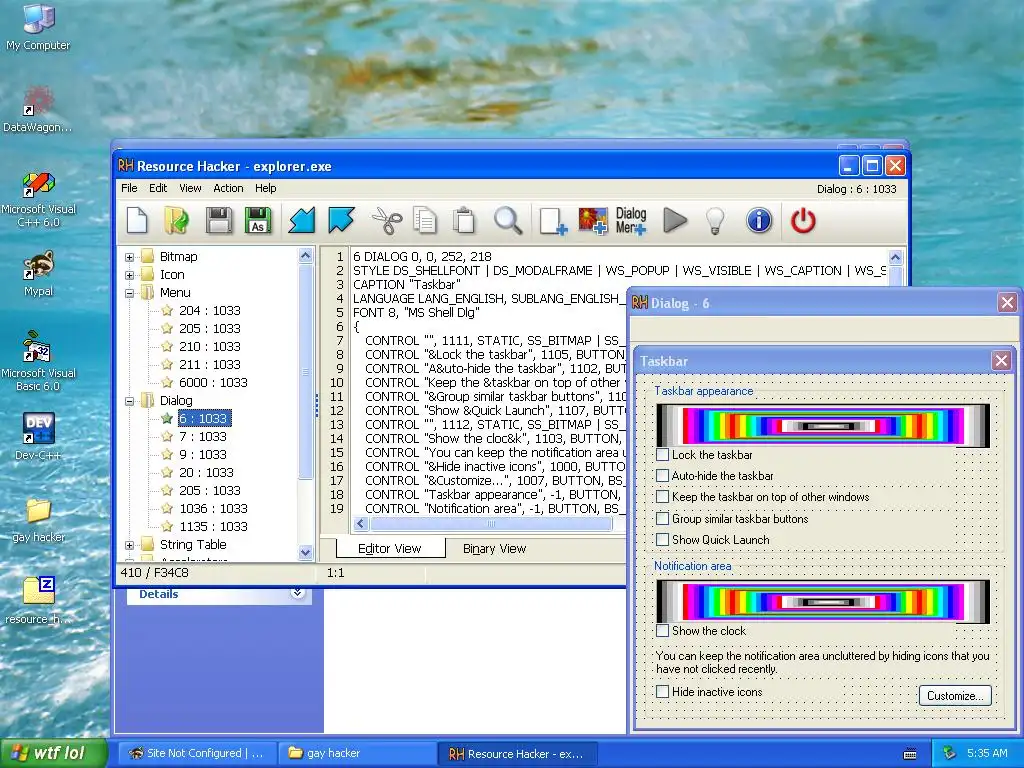Click the green Save As floppy icon
The width and height of the screenshot is (1024, 768).
coord(258,220)
